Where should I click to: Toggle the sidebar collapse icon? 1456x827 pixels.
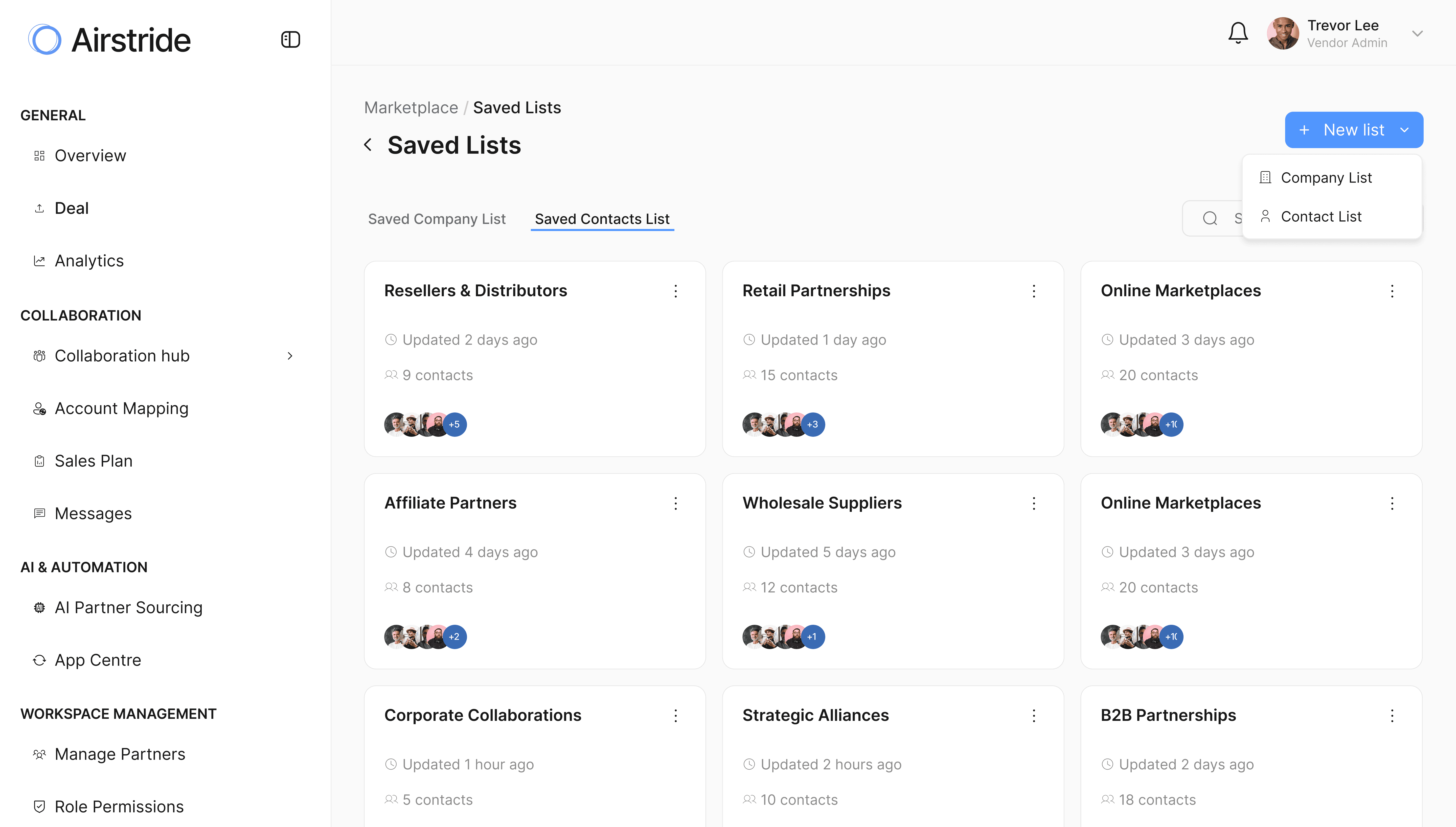tap(290, 40)
